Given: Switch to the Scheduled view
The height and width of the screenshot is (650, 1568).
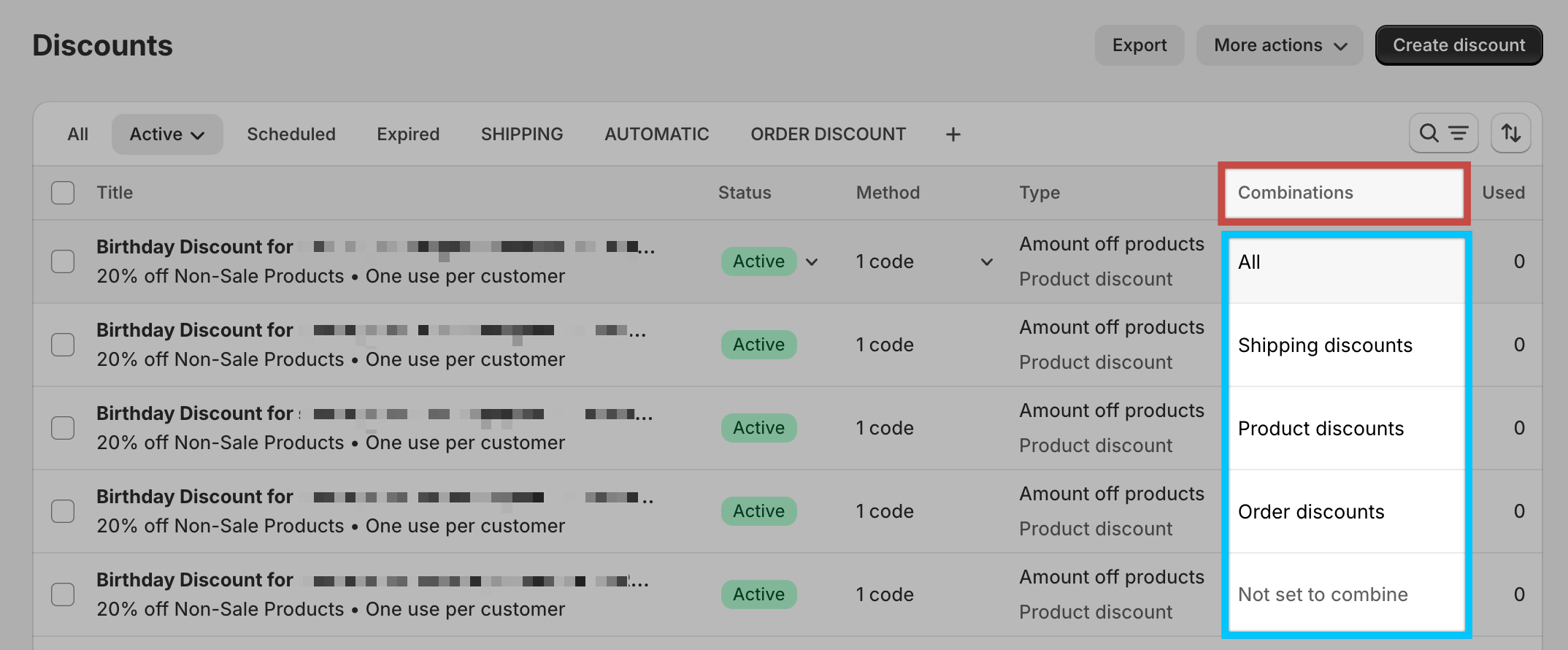Looking at the screenshot, I should pyautogui.click(x=291, y=134).
